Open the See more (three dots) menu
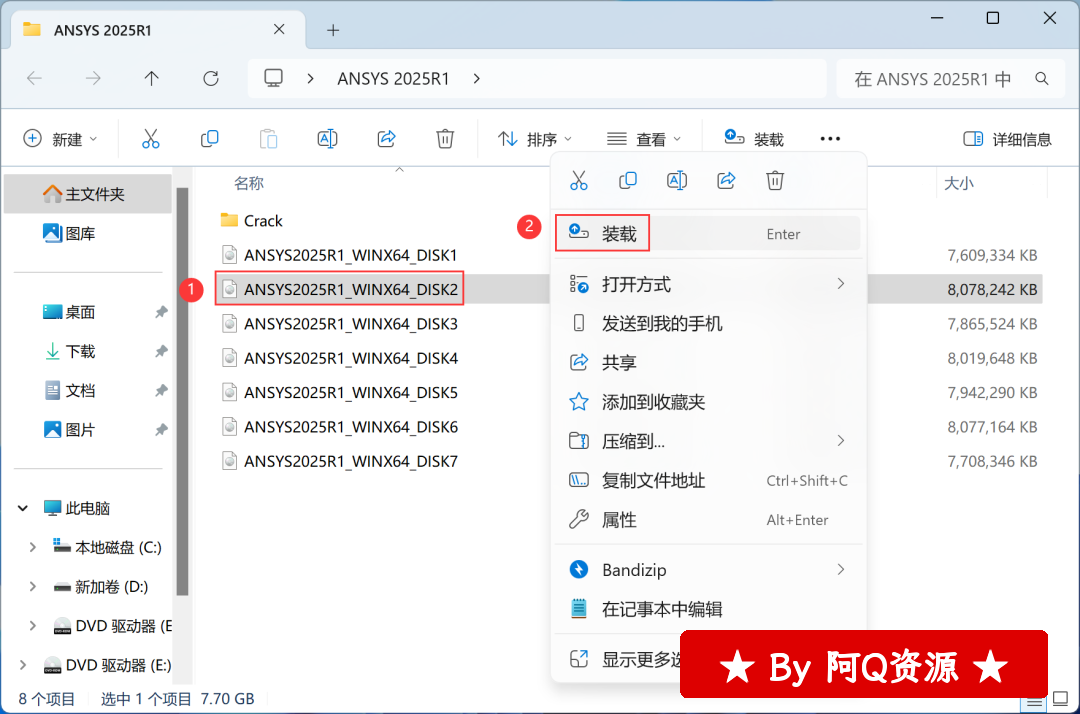Image resolution: width=1080 pixels, height=714 pixels. pos(830,139)
